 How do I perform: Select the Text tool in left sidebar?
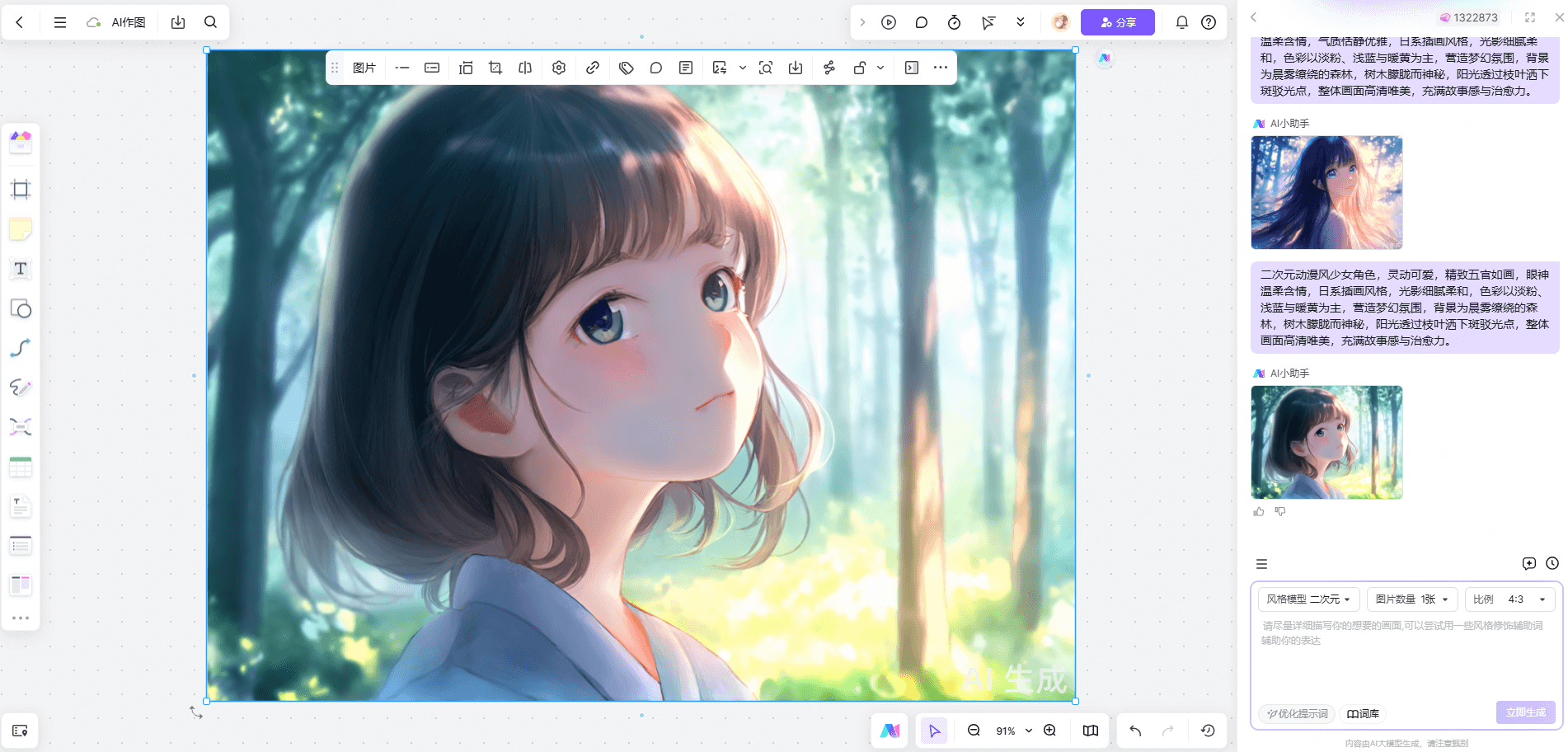click(x=21, y=269)
